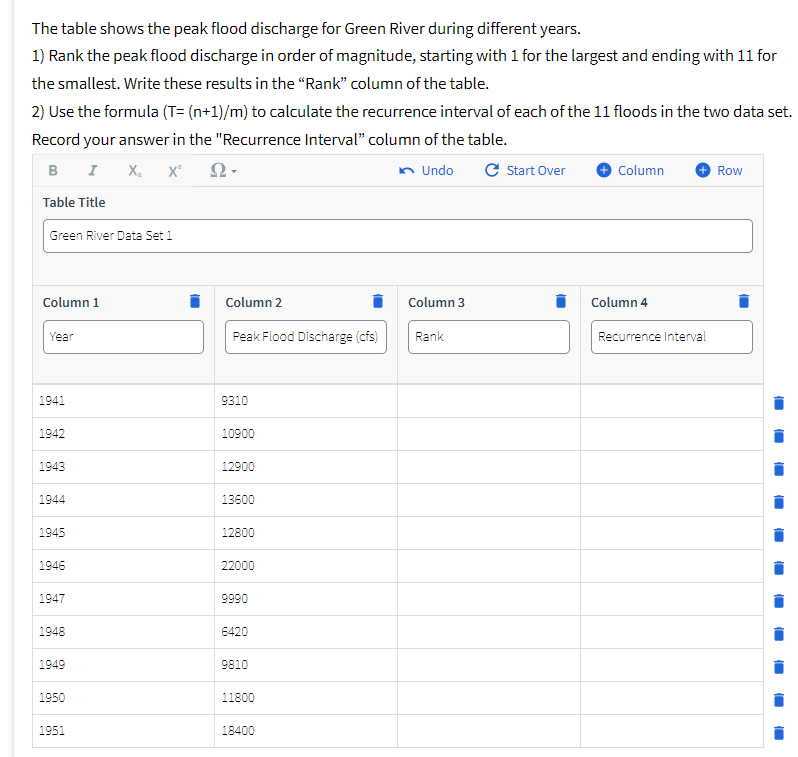Viewport: 798px width, 757px height.
Task: Select Recurrence Interval cell for year 1944
Action: [672, 500]
